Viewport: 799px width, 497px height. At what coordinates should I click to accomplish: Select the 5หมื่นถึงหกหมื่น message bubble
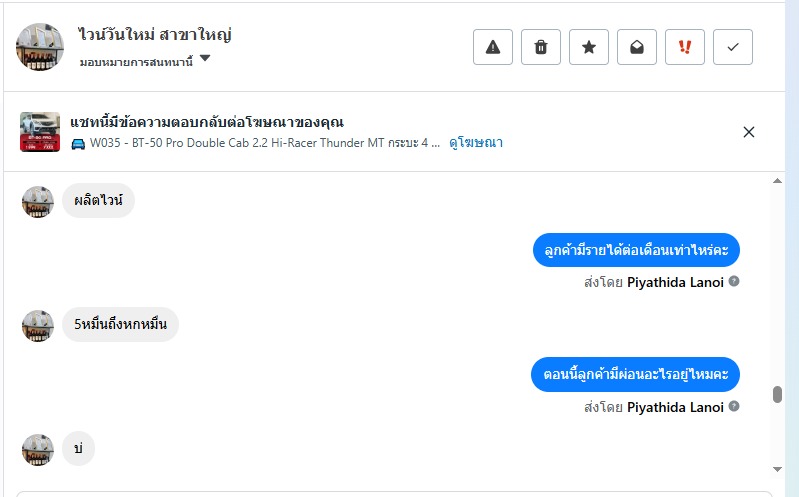(x=120, y=325)
